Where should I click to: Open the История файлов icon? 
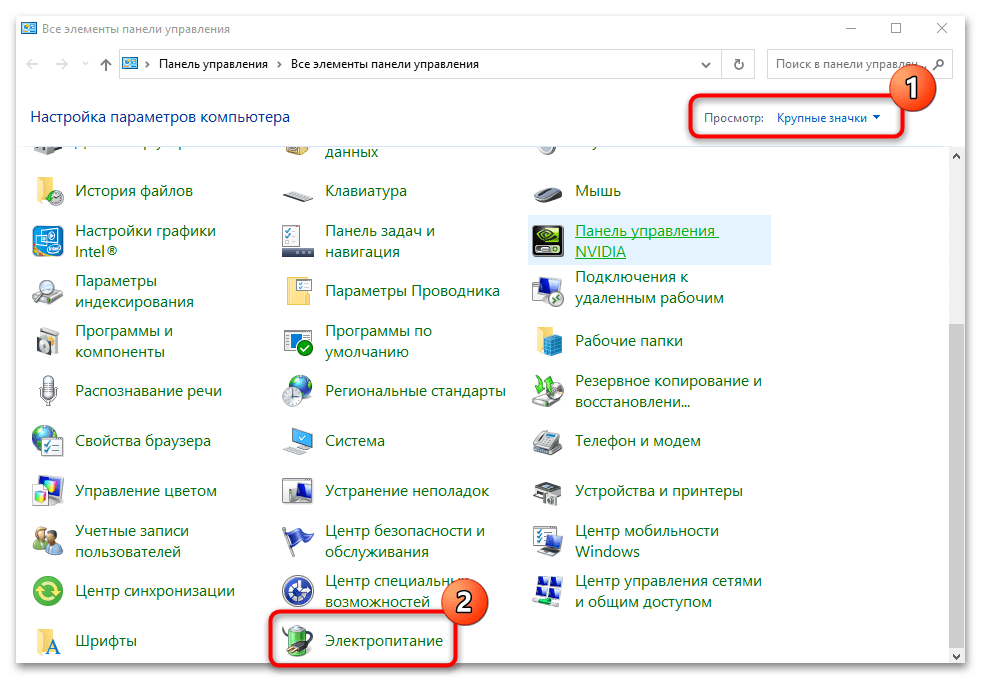[x=49, y=191]
